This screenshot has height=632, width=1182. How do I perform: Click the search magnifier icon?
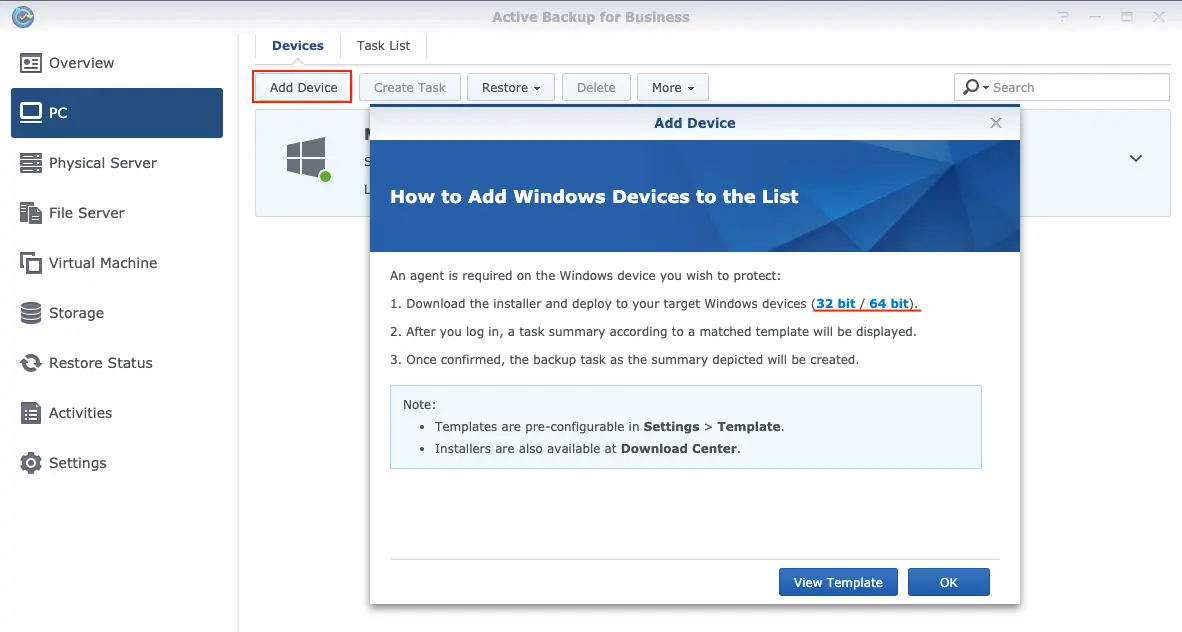click(972, 87)
